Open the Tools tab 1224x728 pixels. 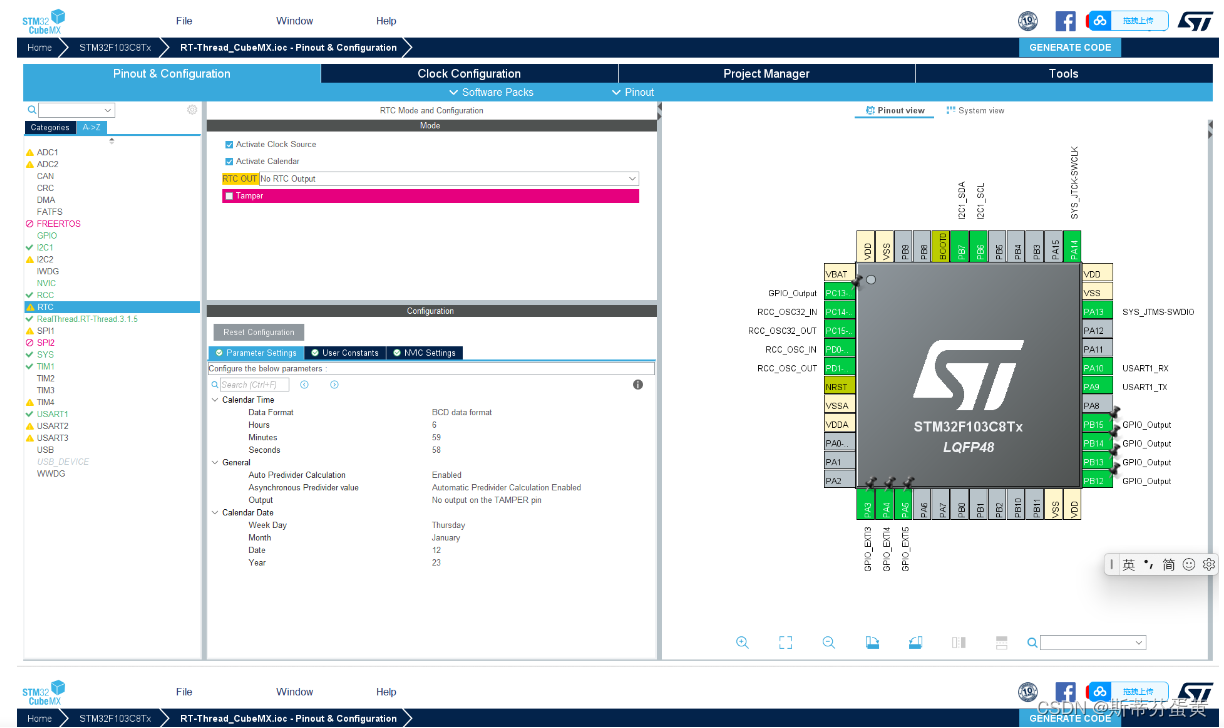pos(1063,74)
